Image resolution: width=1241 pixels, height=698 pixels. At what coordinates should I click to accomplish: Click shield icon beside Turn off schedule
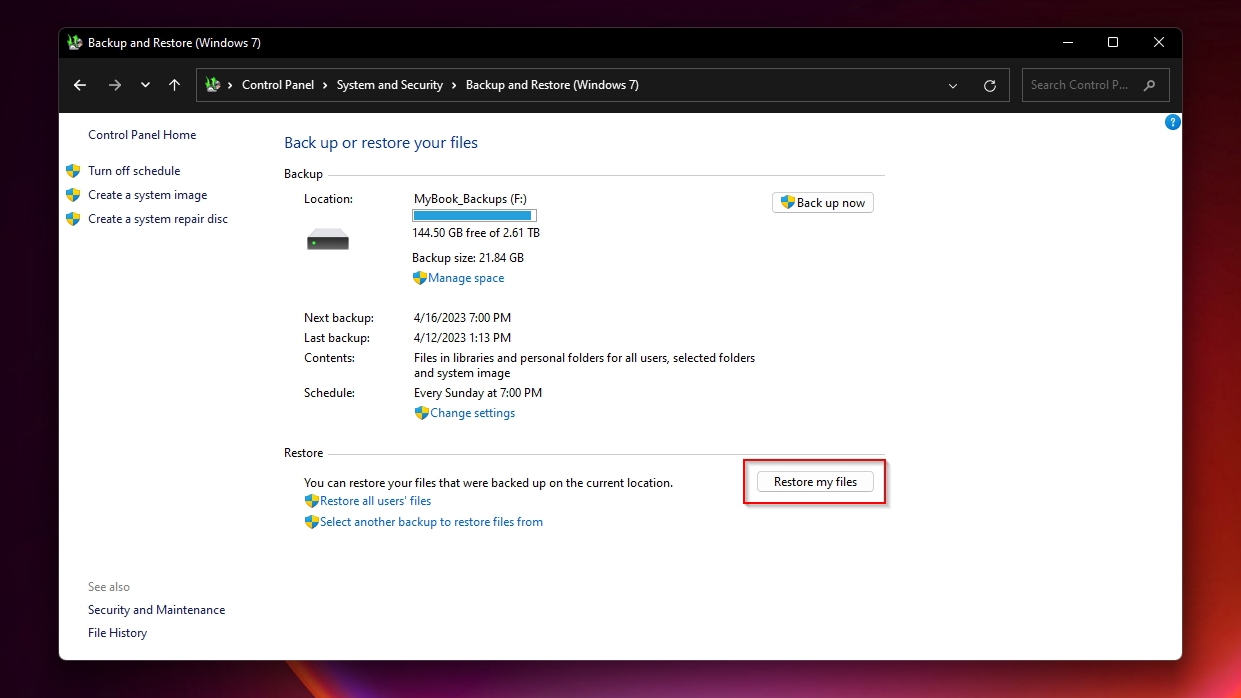pyautogui.click(x=73, y=171)
